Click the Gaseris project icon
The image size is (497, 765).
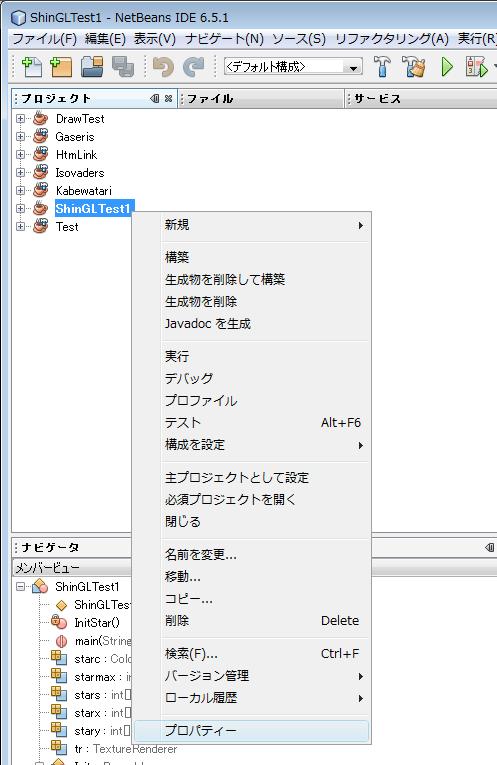coord(40,136)
